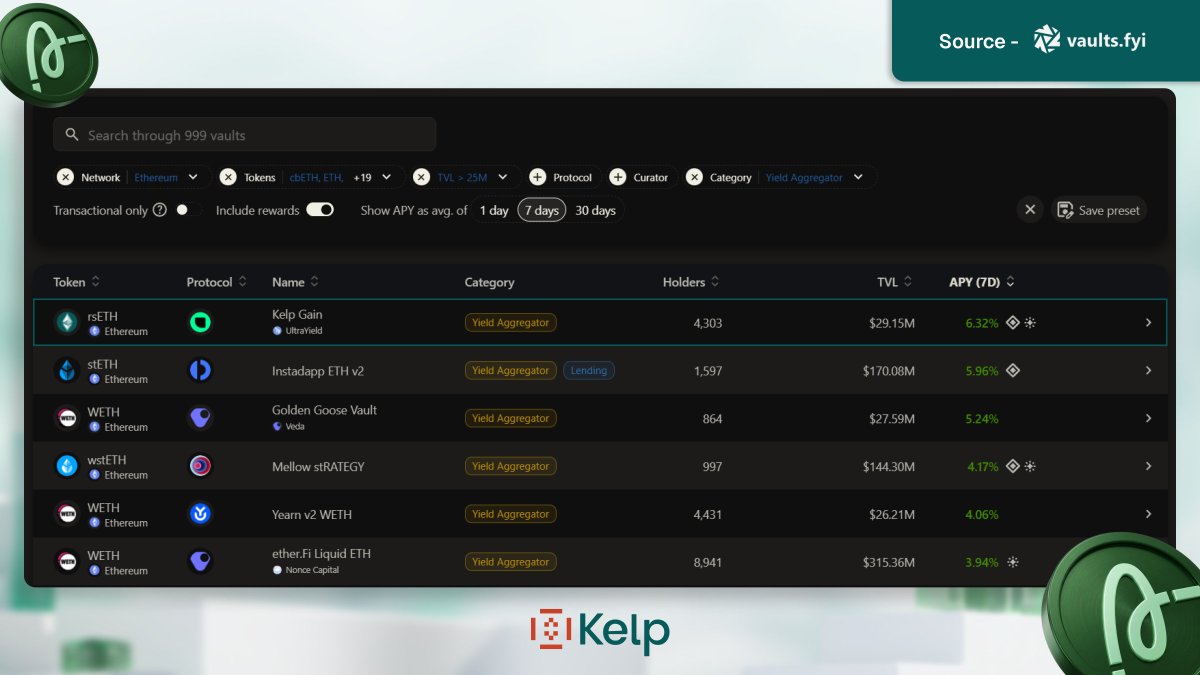Viewport: 1200px width, 675px height.
Task: Click the diamond icon beside 5.96% APY
Action: coord(1012,370)
